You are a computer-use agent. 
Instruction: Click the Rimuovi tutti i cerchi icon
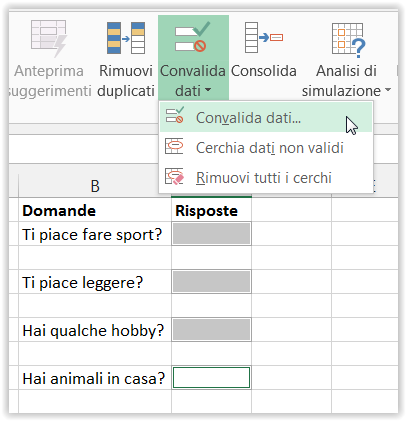click(174, 176)
